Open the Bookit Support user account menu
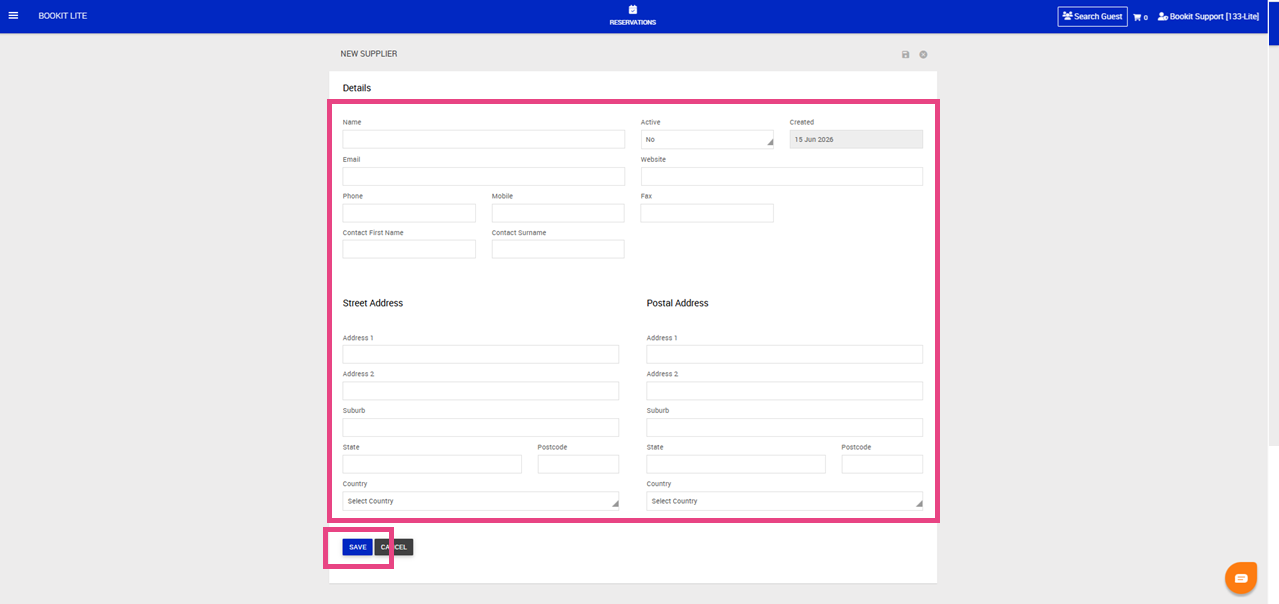The image size is (1279, 604). (1208, 17)
